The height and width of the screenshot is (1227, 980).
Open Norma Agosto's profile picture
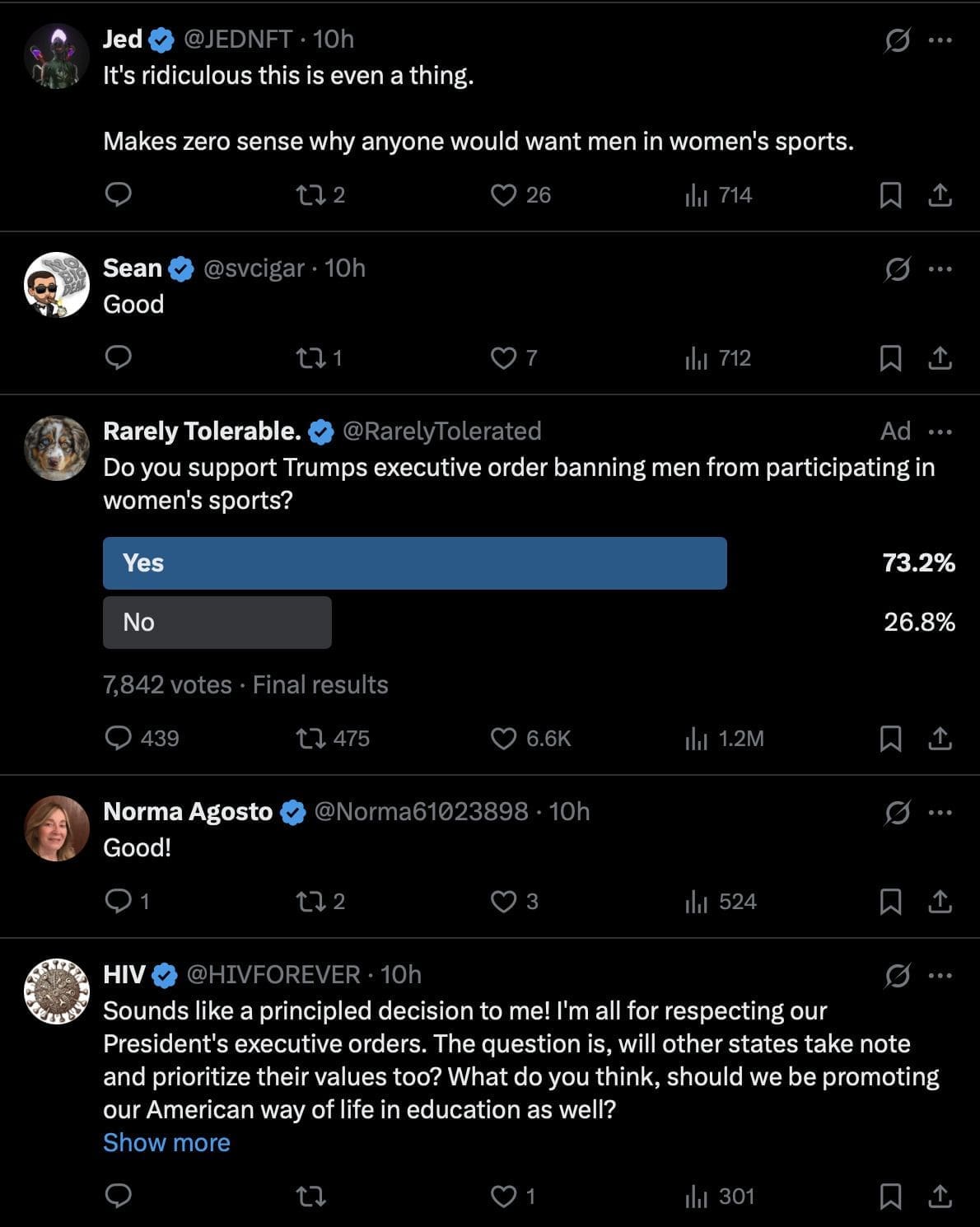(57, 828)
